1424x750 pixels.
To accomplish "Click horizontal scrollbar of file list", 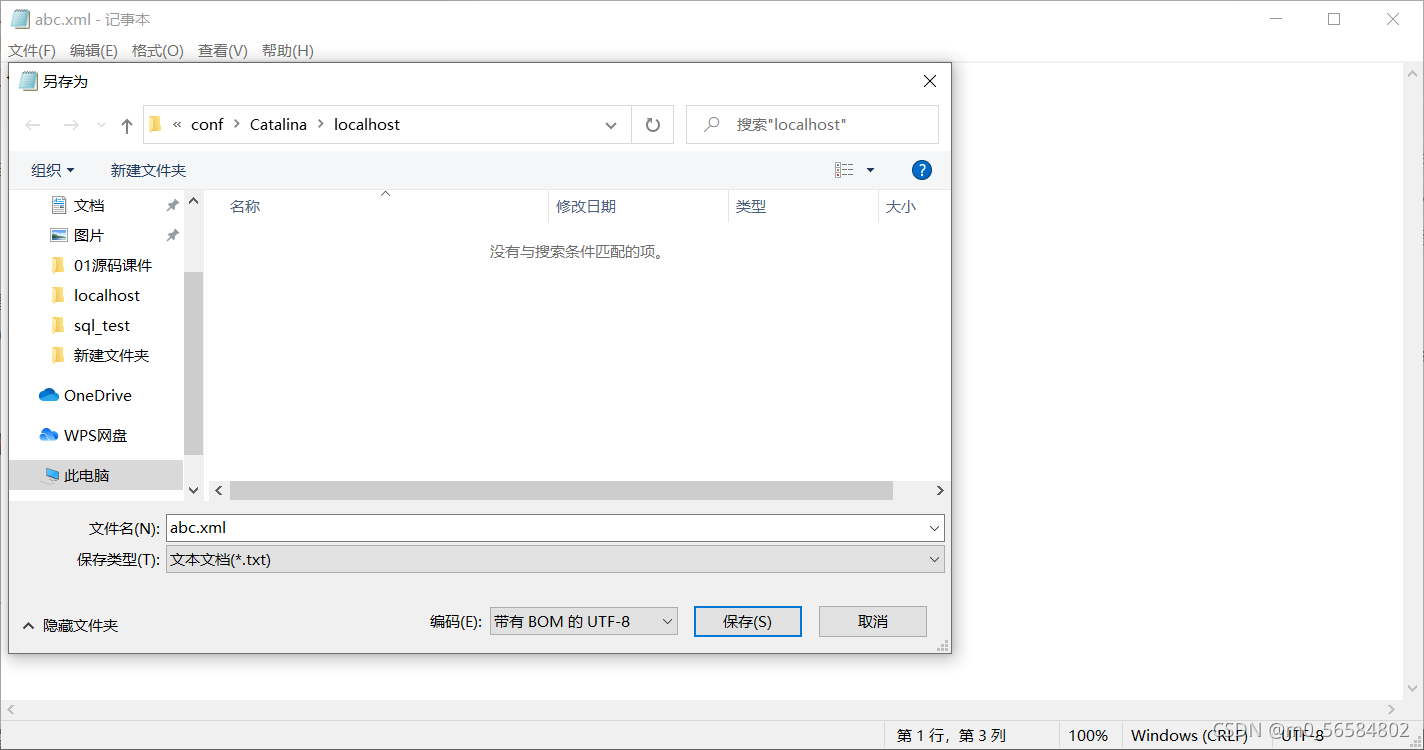I will [x=561, y=491].
